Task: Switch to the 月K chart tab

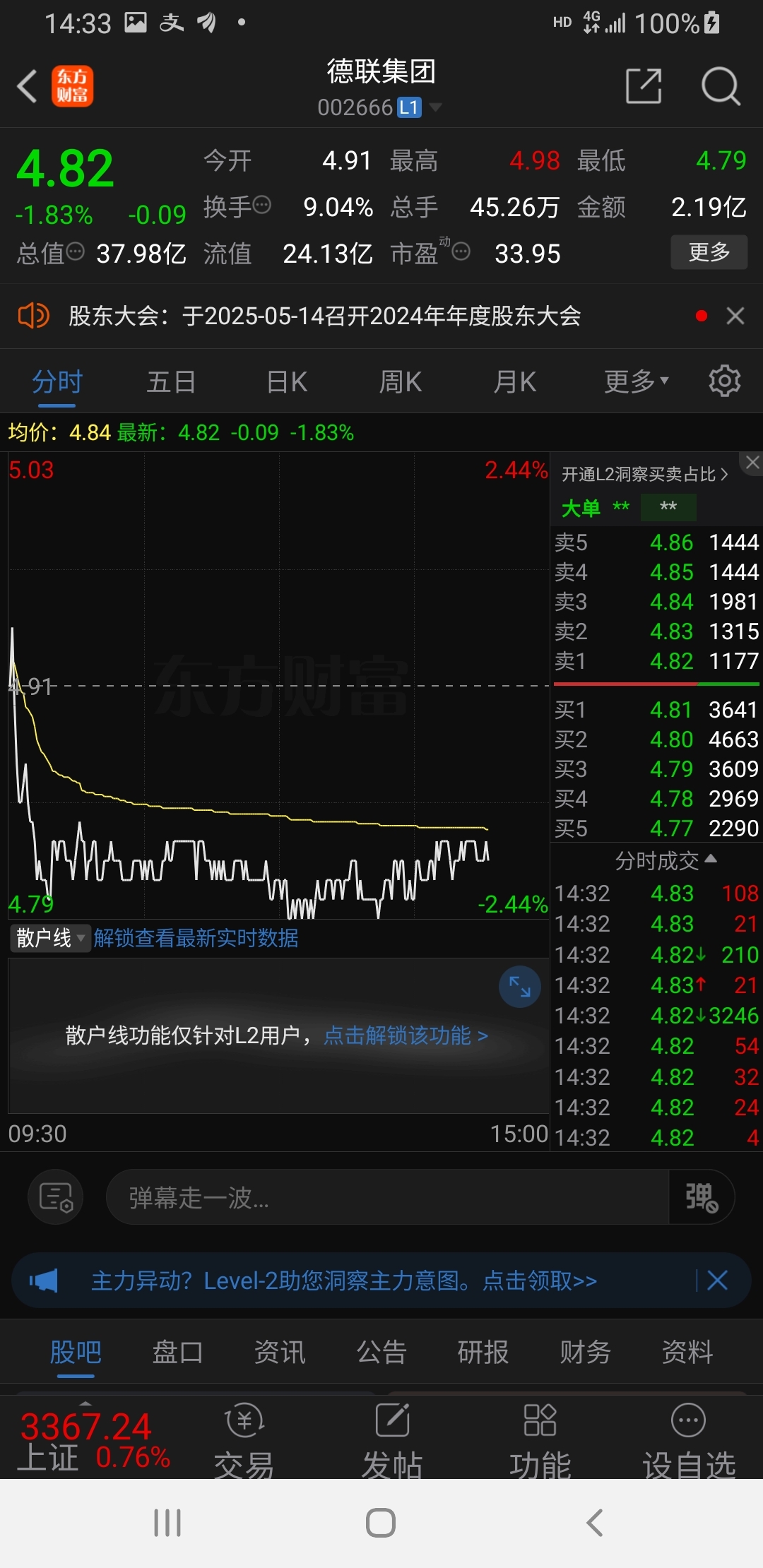Action: point(515,382)
